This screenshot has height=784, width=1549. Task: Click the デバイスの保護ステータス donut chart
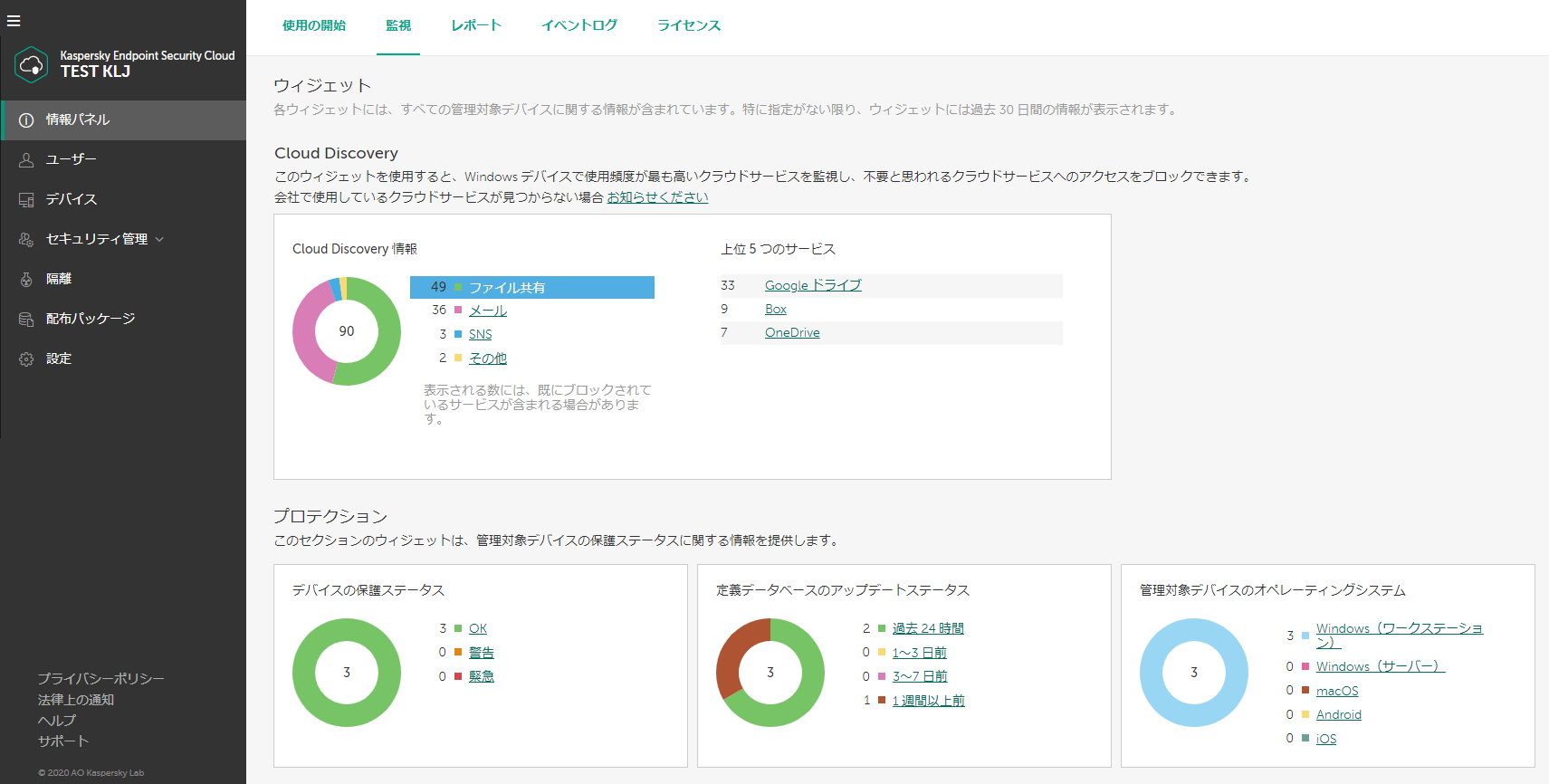click(347, 673)
